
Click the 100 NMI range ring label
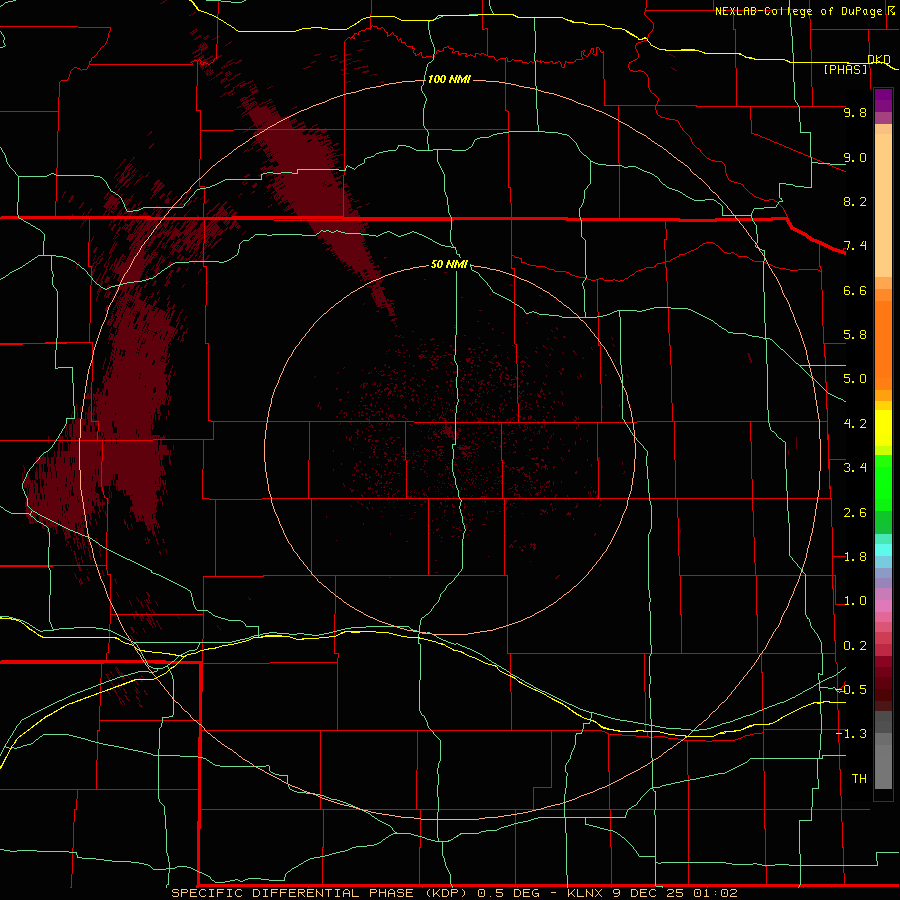tap(449, 79)
